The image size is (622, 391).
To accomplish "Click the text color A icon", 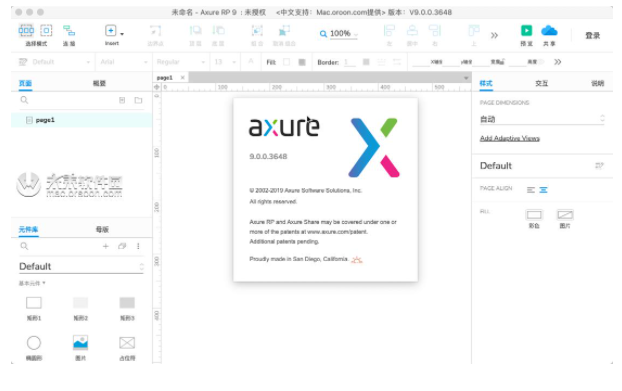I will click(x=251, y=61).
